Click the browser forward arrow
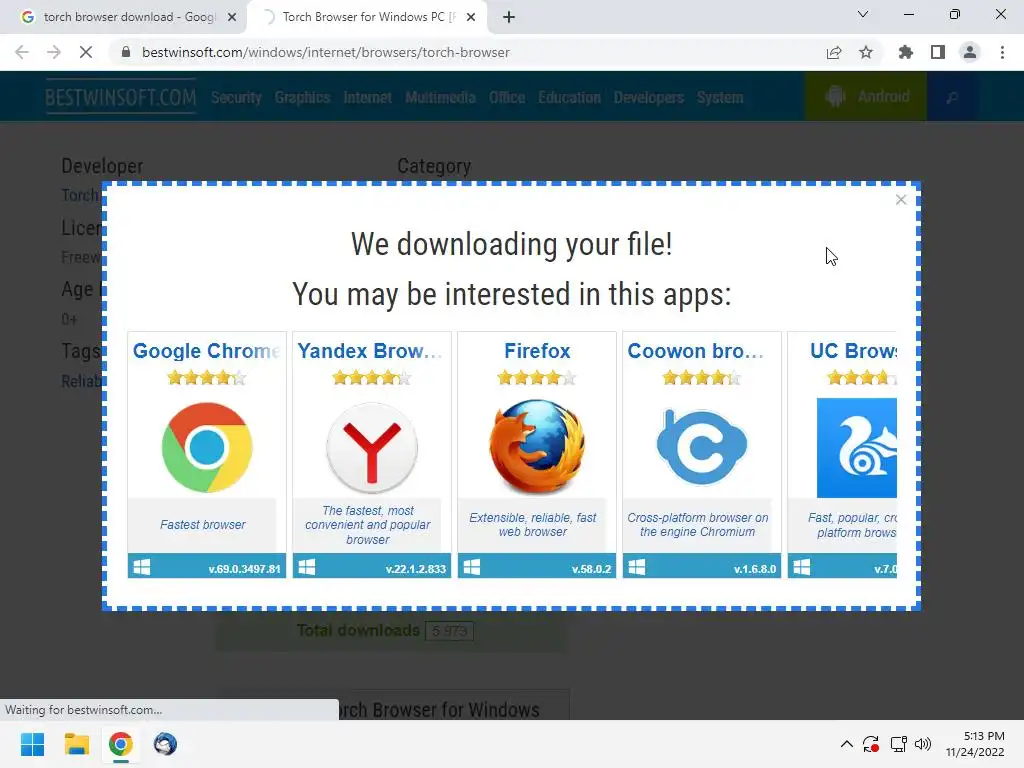 click(x=54, y=52)
